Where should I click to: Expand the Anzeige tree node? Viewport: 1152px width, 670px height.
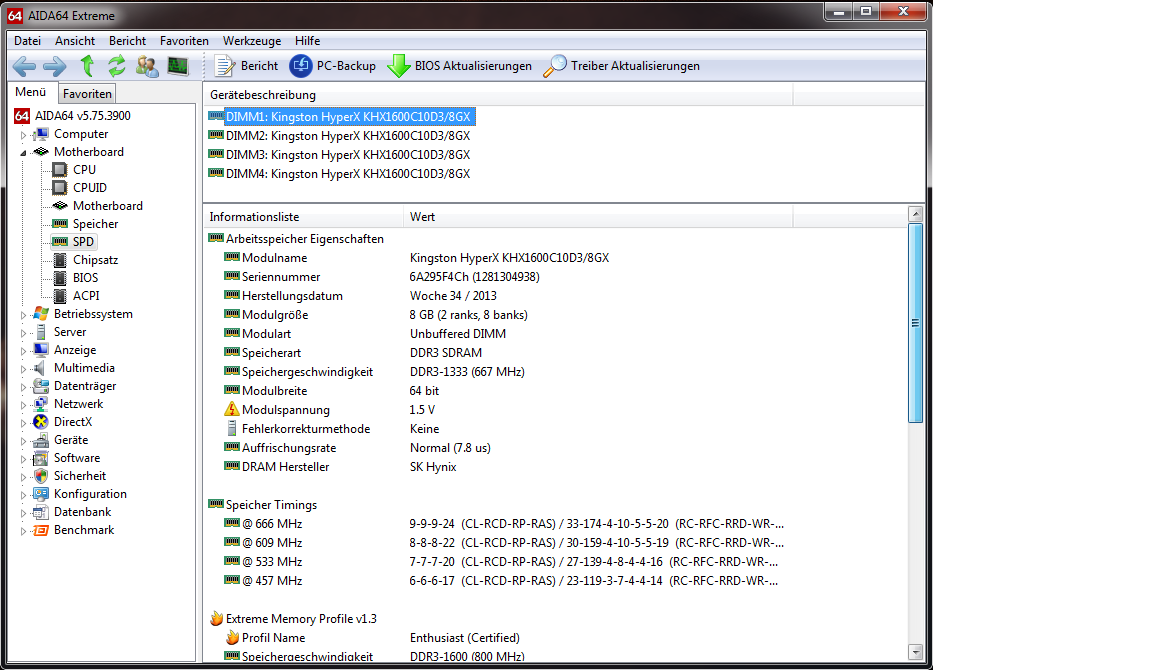tap(24, 351)
